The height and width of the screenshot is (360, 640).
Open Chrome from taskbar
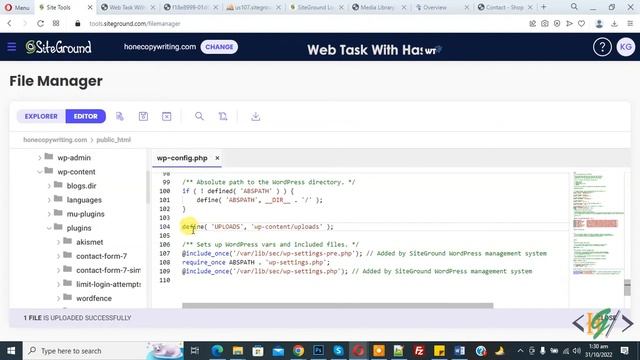(298, 351)
